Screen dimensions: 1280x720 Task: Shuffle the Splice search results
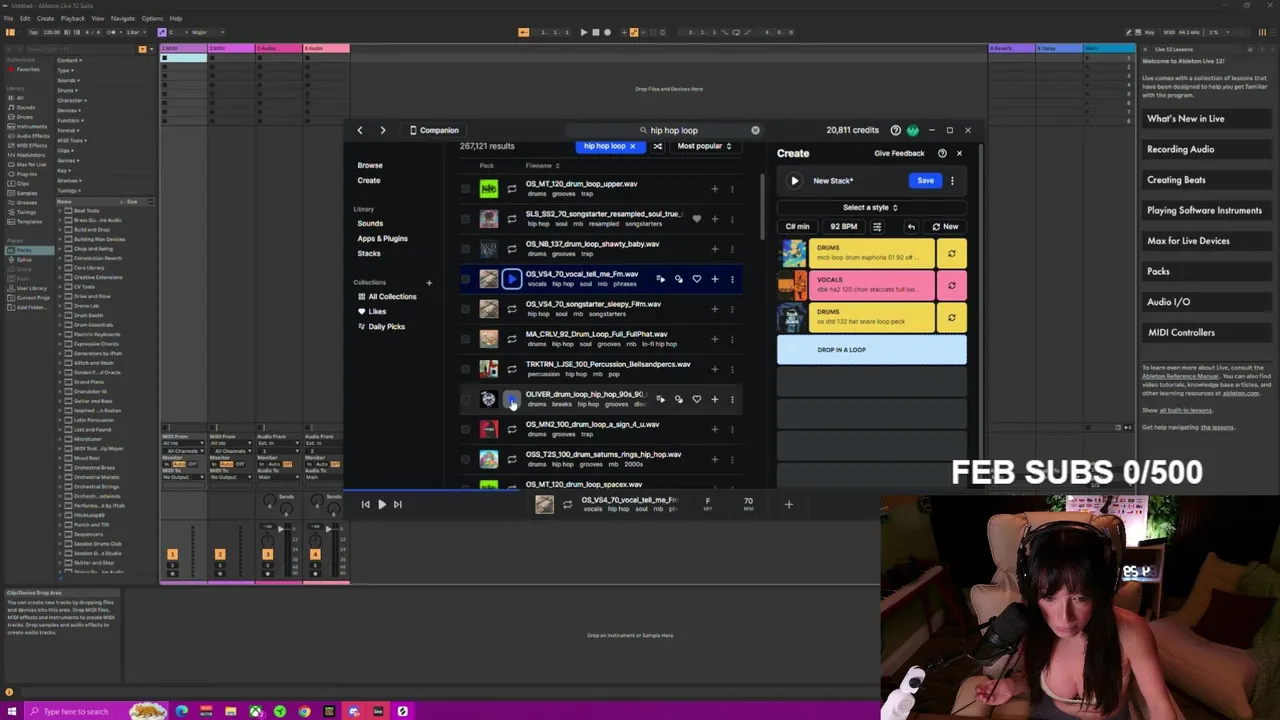pos(657,146)
